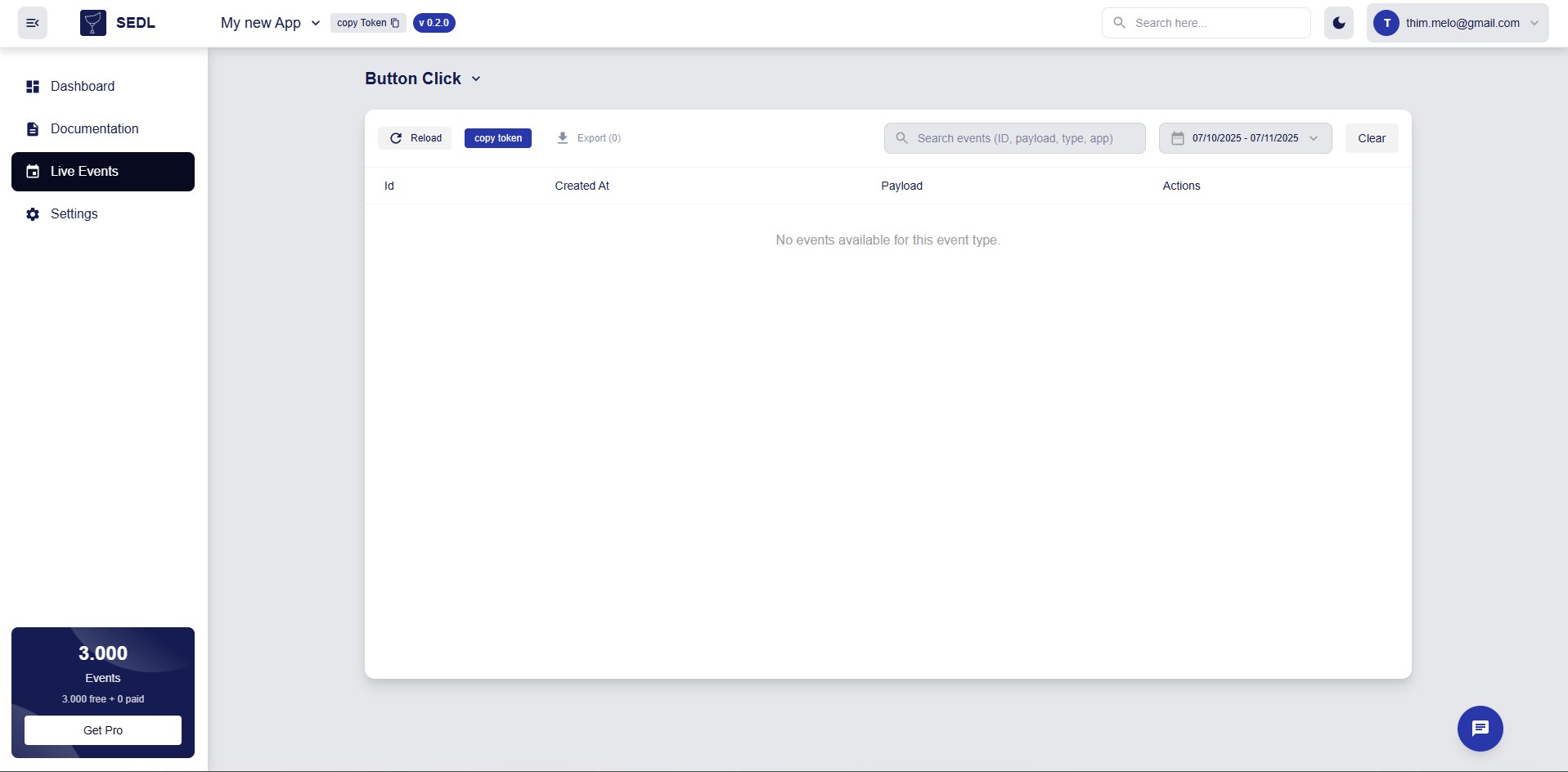
Task: Open Settings via the gear icon
Action: tap(33, 213)
